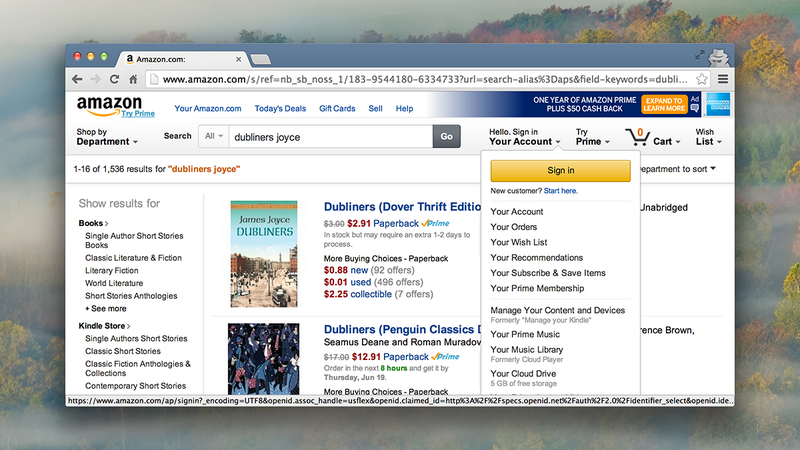
Task: Click Dubliners Dover Thrift book cover
Action: click(x=264, y=254)
